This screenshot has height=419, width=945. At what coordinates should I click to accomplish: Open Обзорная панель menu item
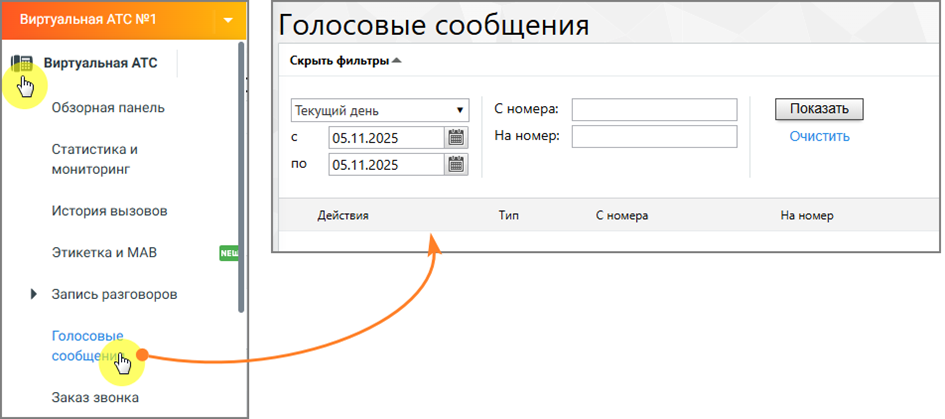[108, 108]
